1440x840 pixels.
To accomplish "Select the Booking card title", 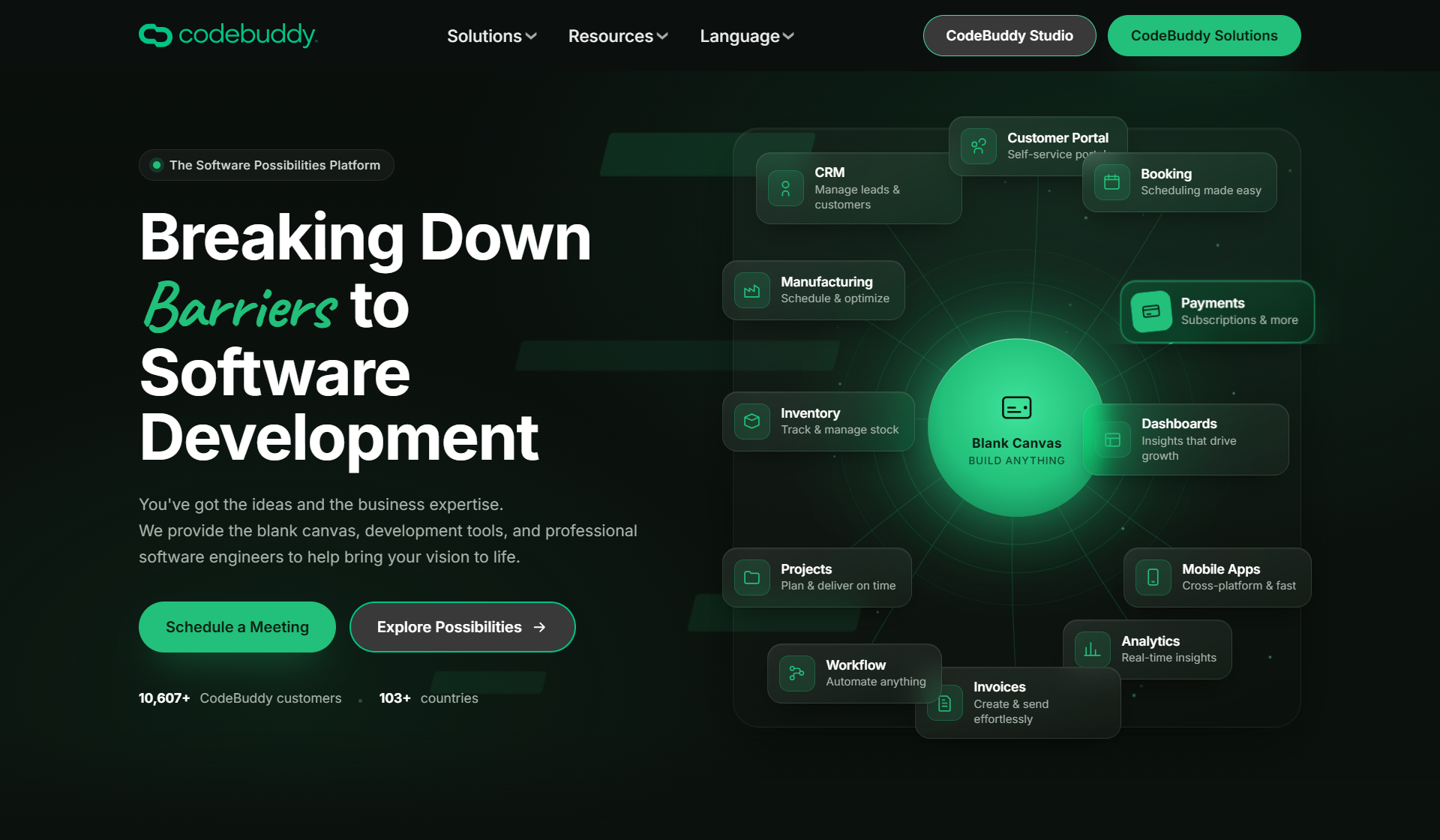I will (1166, 174).
